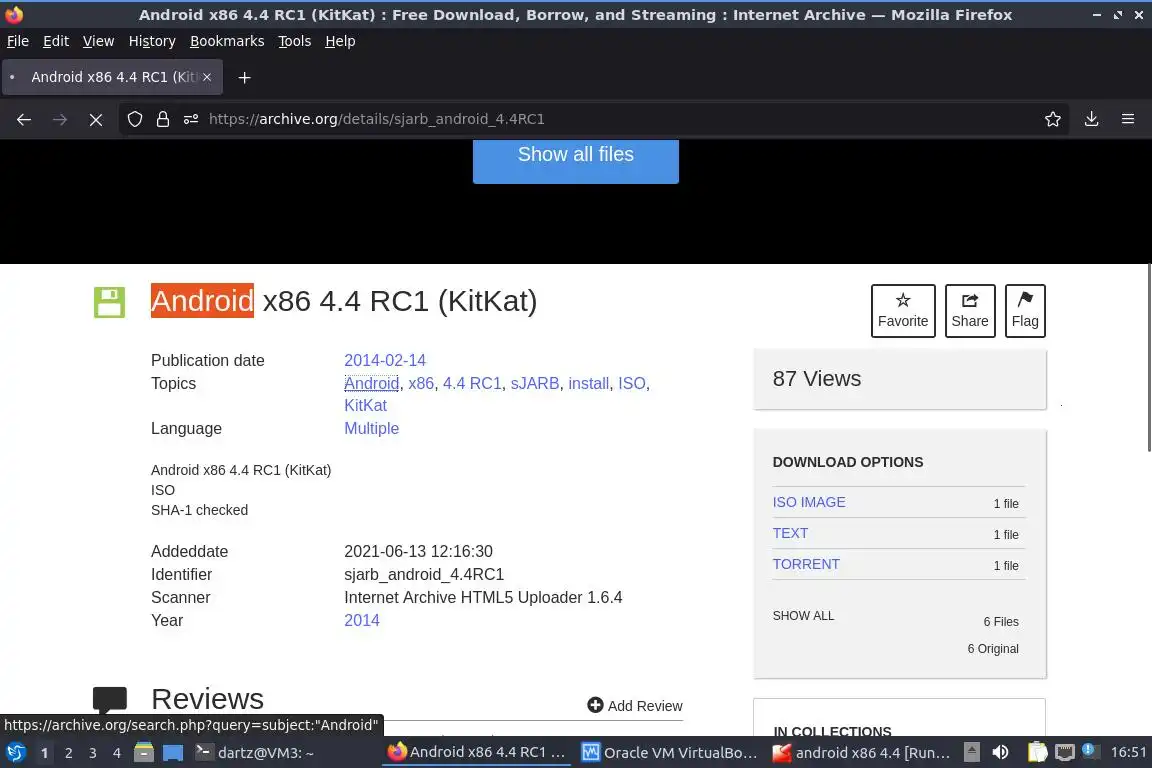Open the ISO topic link
This screenshot has height=768, width=1152.
[632, 383]
